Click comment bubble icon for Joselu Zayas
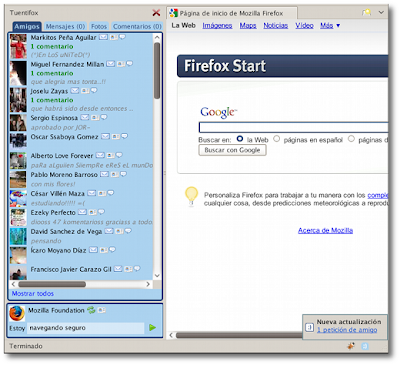Screen dimensions: 400x365 coord(94,90)
